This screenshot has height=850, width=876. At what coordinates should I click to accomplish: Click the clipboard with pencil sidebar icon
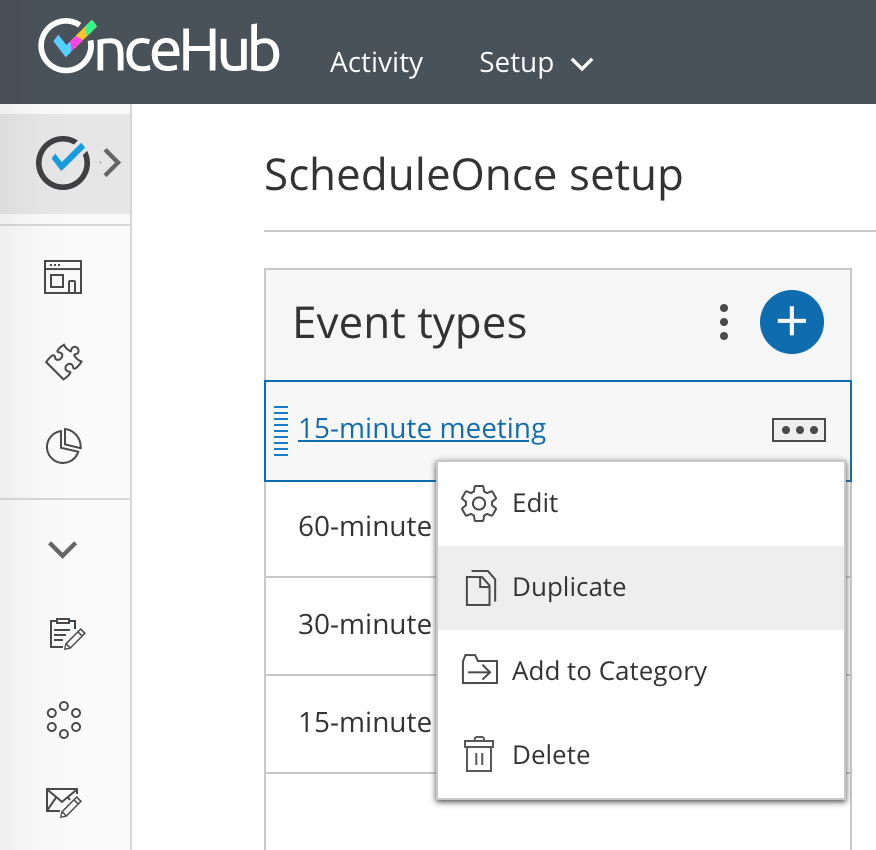65,634
